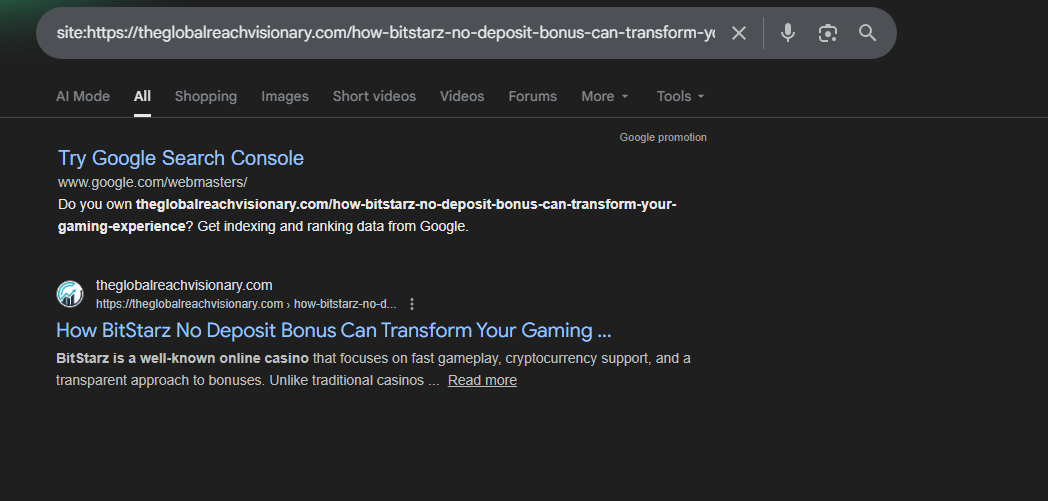Expand the Tools dropdown
The width and height of the screenshot is (1048, 501).
[680, 96]
